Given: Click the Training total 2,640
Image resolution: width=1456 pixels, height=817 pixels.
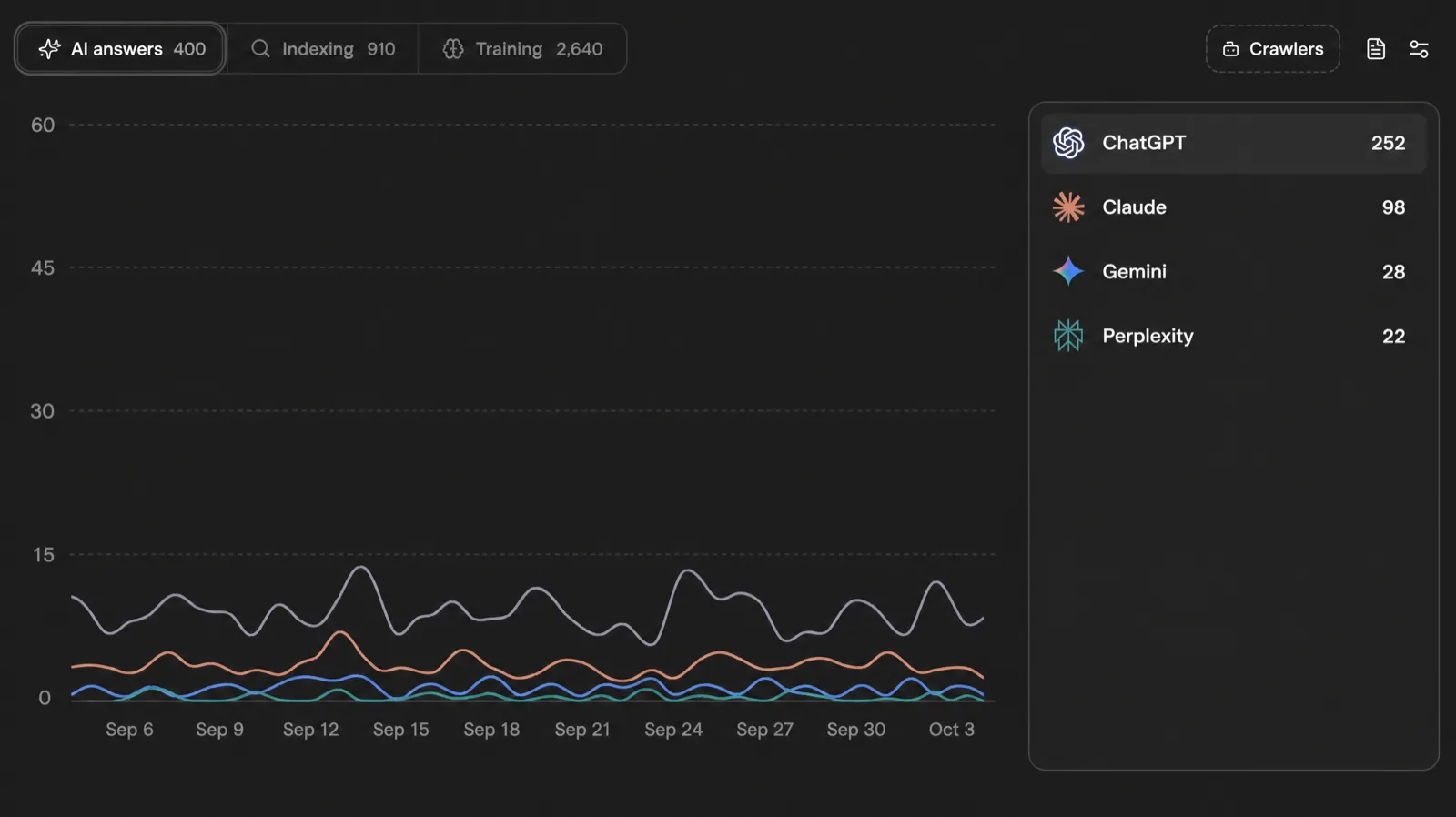Looking at the screenshot, I should (x=580, y=49).
